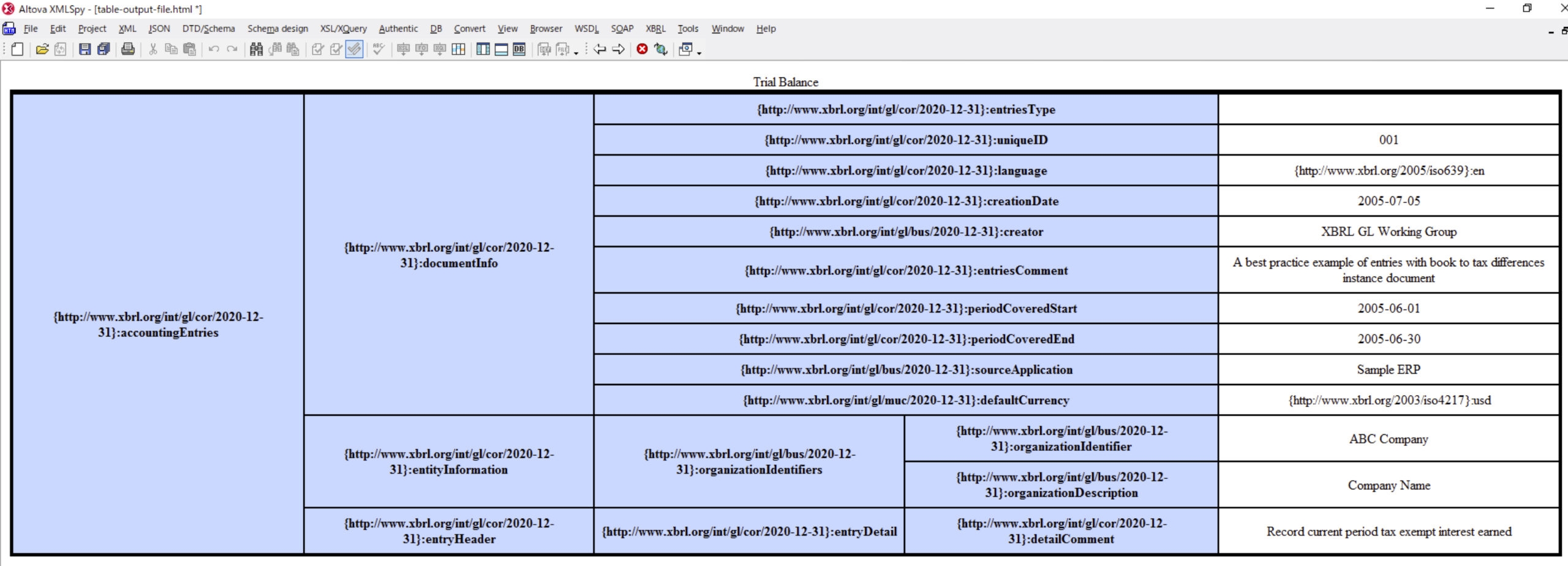Click the separate browser window icon
Image resolution: width=1568 pixels, height=566 pixels.
point(685,49)
